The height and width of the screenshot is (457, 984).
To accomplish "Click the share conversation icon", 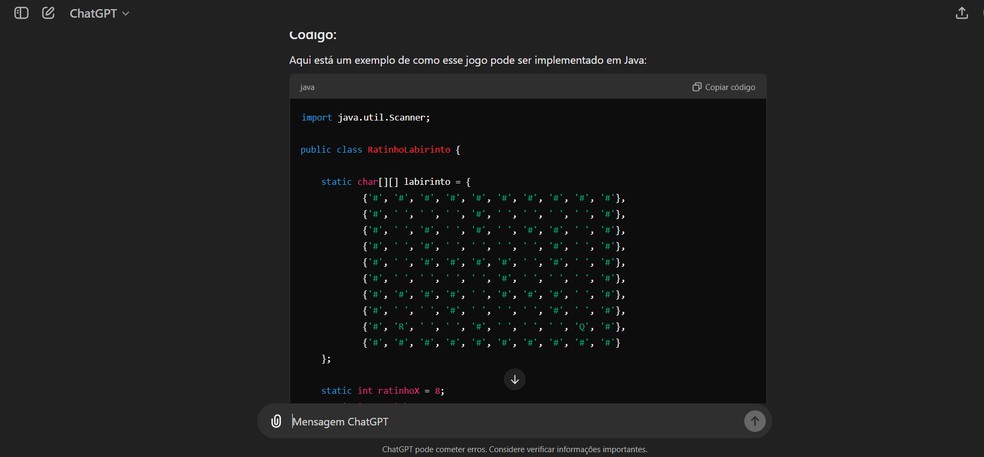I will point(961,13).
